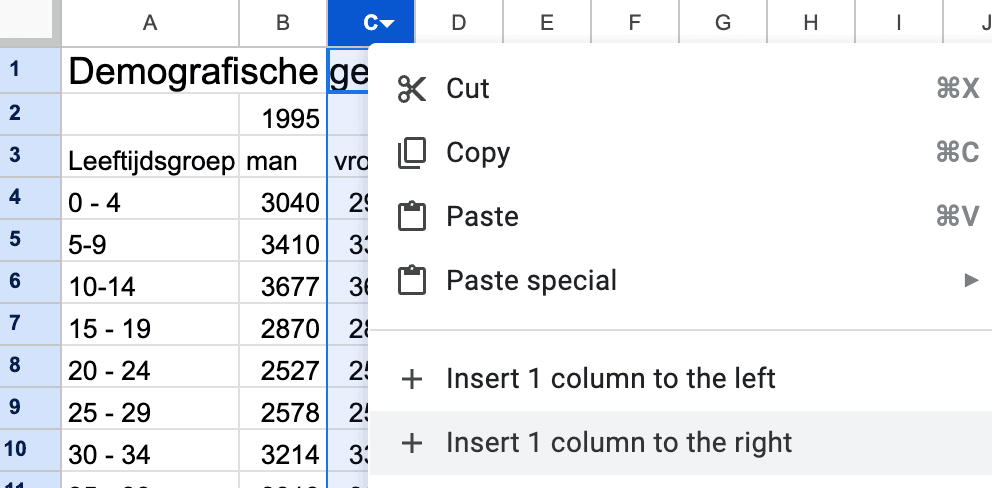Open column C header dropdown arrow
This screenshot has height=488, width=992.
[388, 23]
